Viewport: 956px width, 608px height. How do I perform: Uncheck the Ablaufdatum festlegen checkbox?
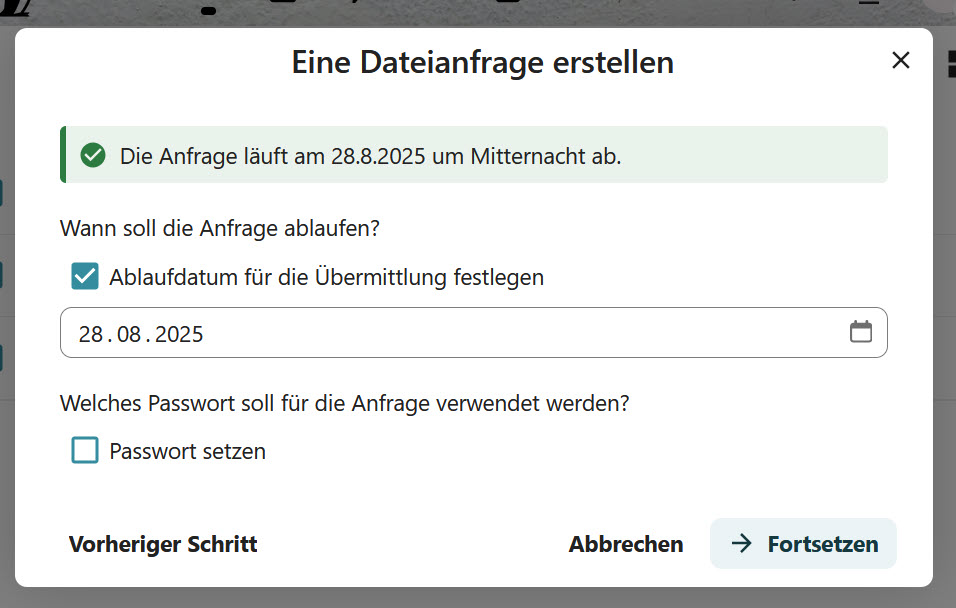point(85,277)
